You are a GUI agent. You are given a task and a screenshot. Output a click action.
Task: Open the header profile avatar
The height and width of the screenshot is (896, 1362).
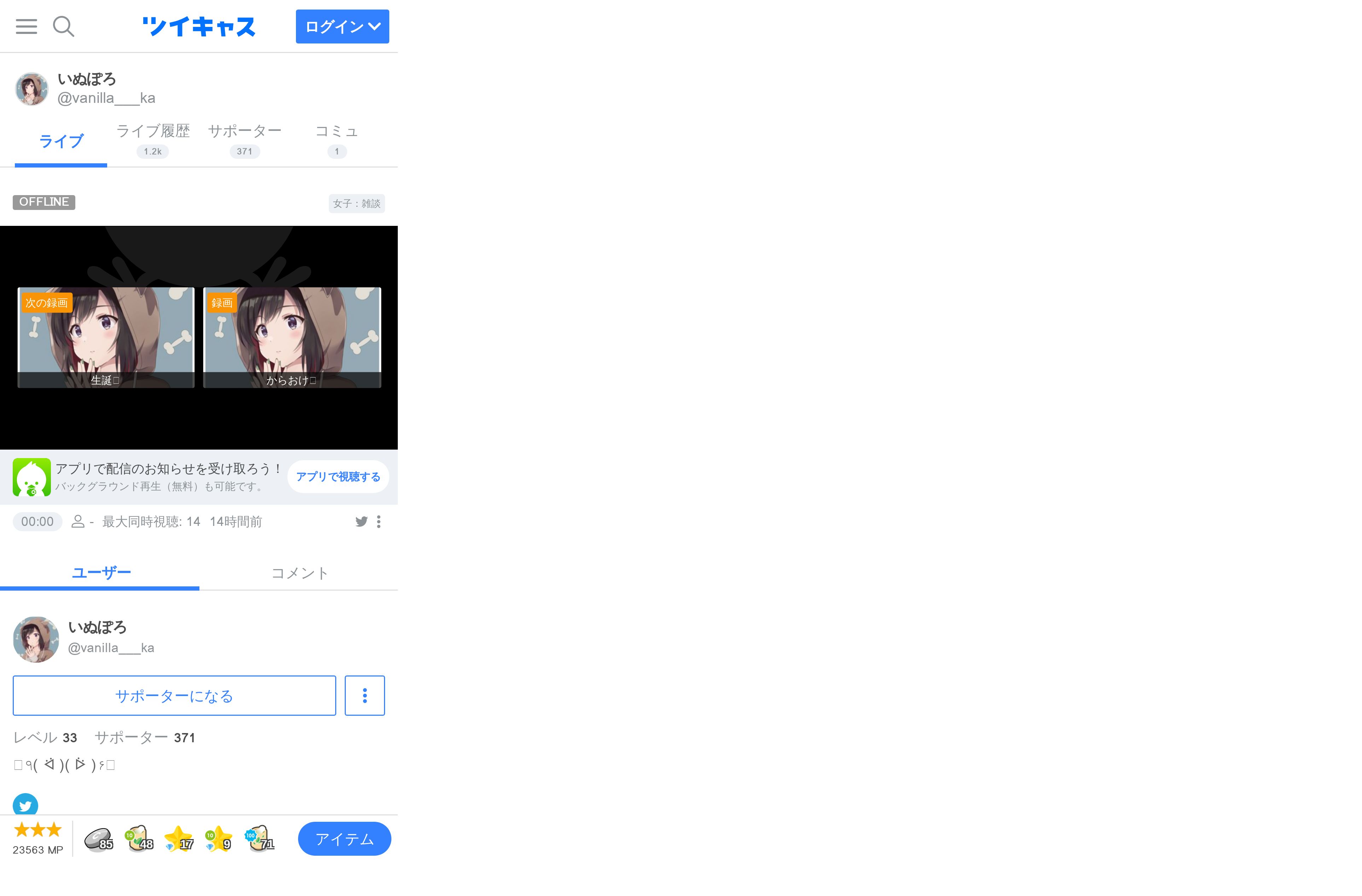(31, 89)
